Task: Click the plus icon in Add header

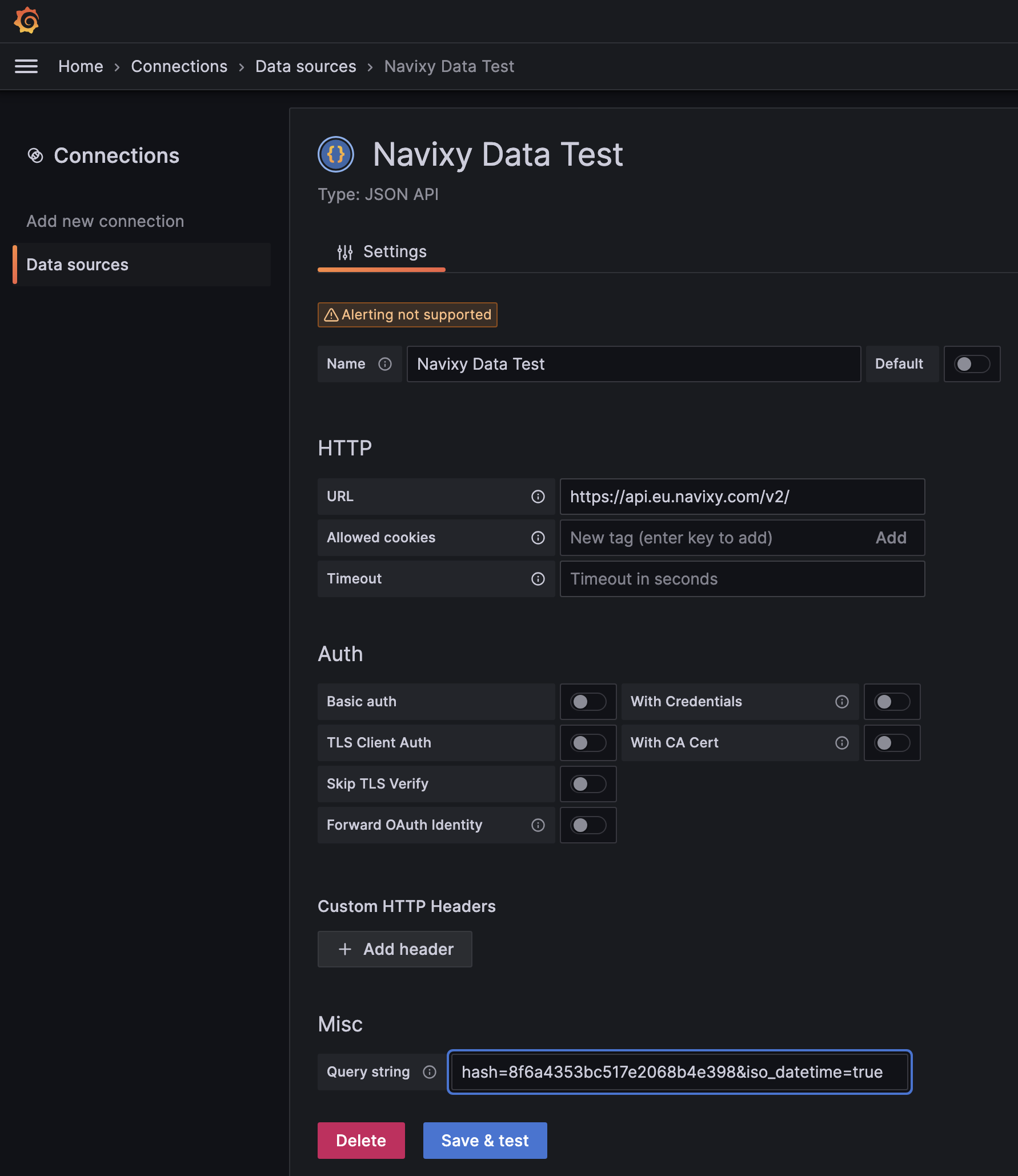Action: click(345, 949)
